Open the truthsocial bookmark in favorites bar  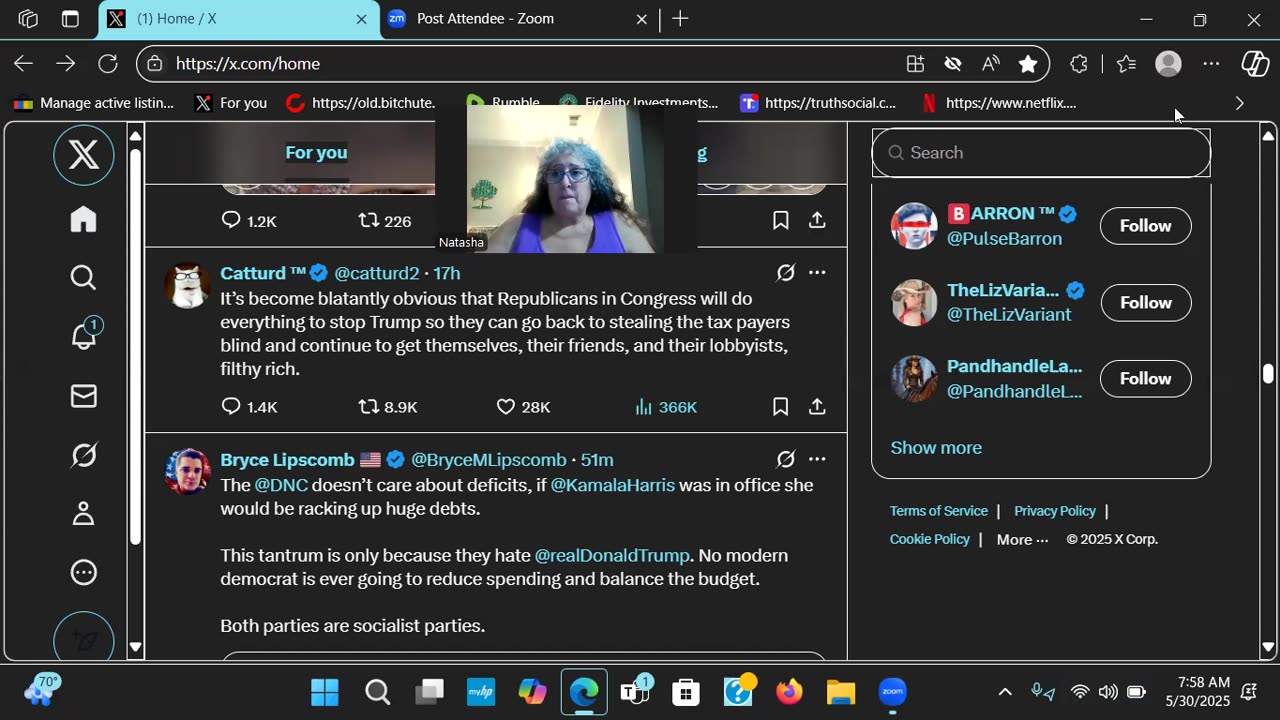(818, 103)
